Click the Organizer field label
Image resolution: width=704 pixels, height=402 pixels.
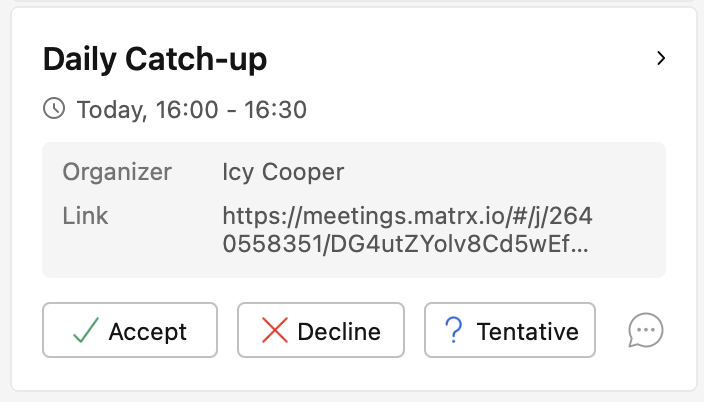(117, 172)
